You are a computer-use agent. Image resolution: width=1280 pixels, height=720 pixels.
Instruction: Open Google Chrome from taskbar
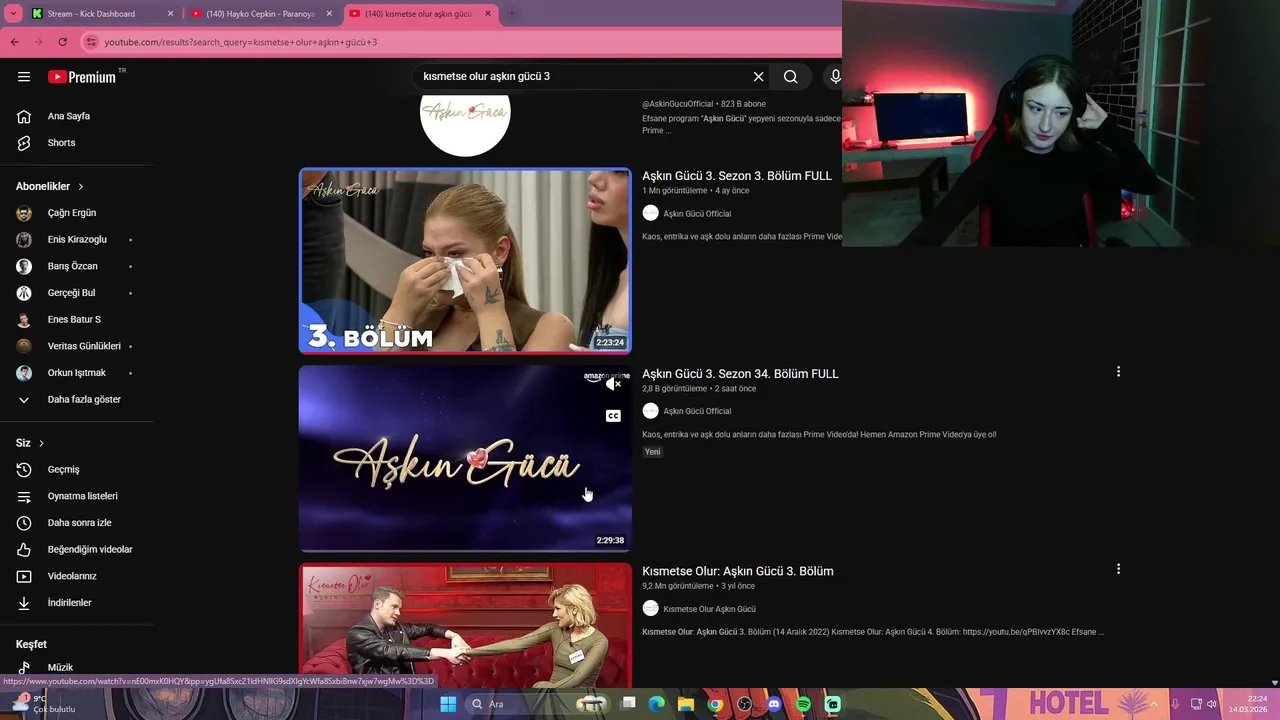[715, 704]
